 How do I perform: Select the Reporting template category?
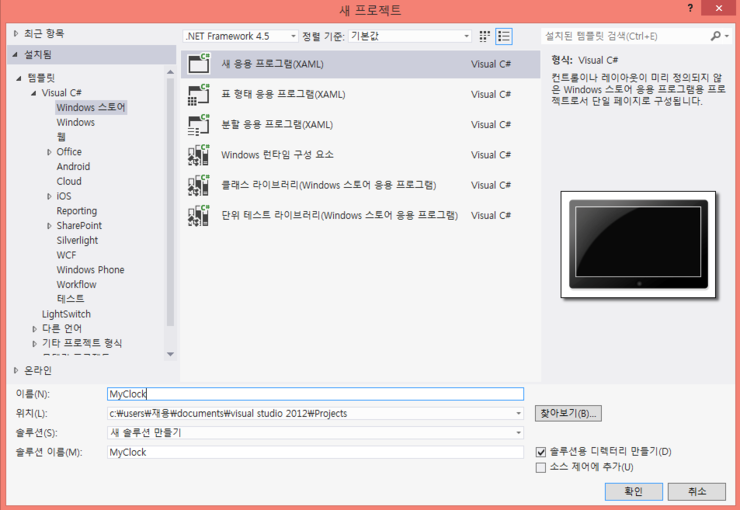tap(76, 211)
